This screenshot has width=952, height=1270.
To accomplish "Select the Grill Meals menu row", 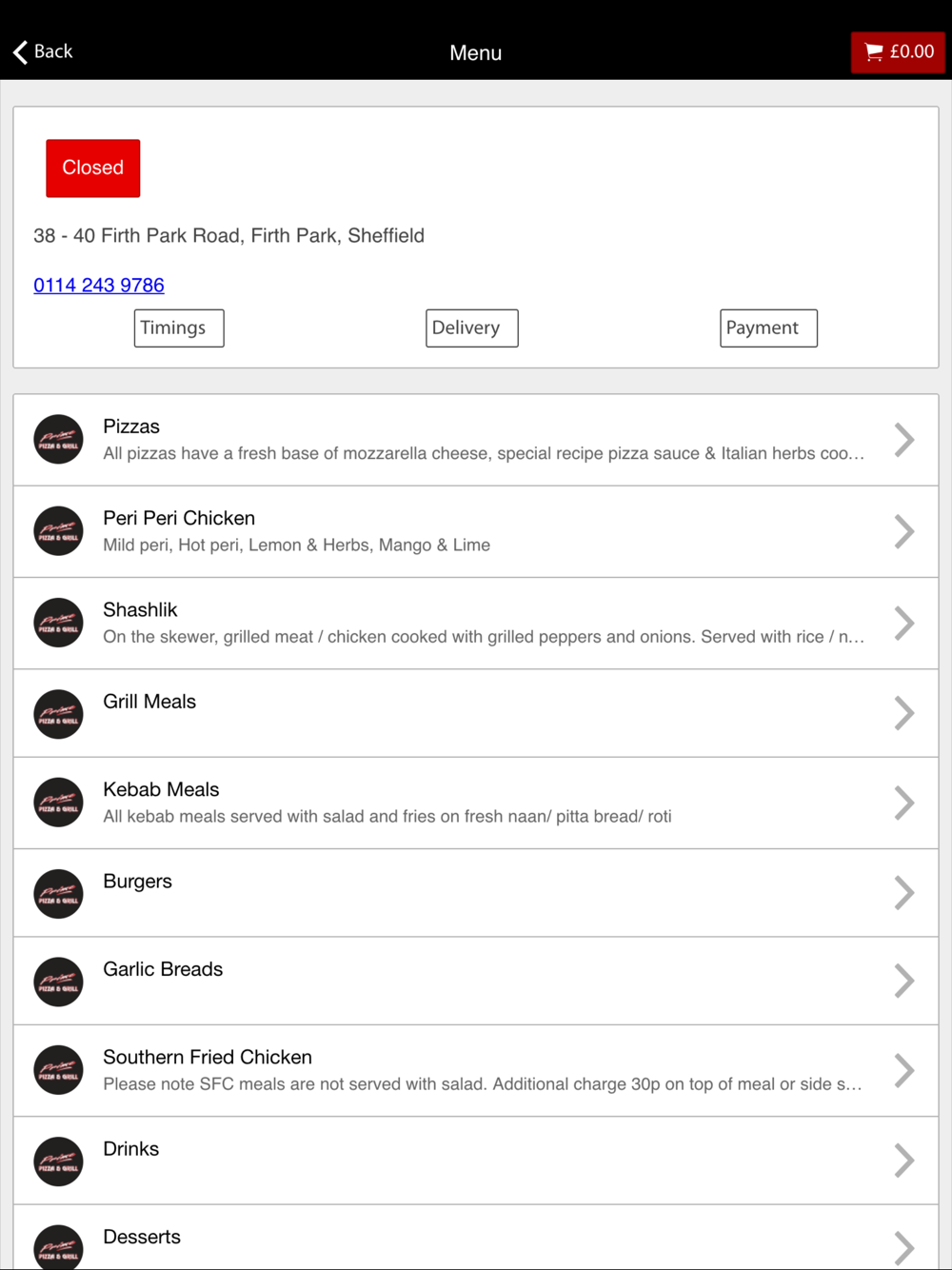I will click(476, 713).
